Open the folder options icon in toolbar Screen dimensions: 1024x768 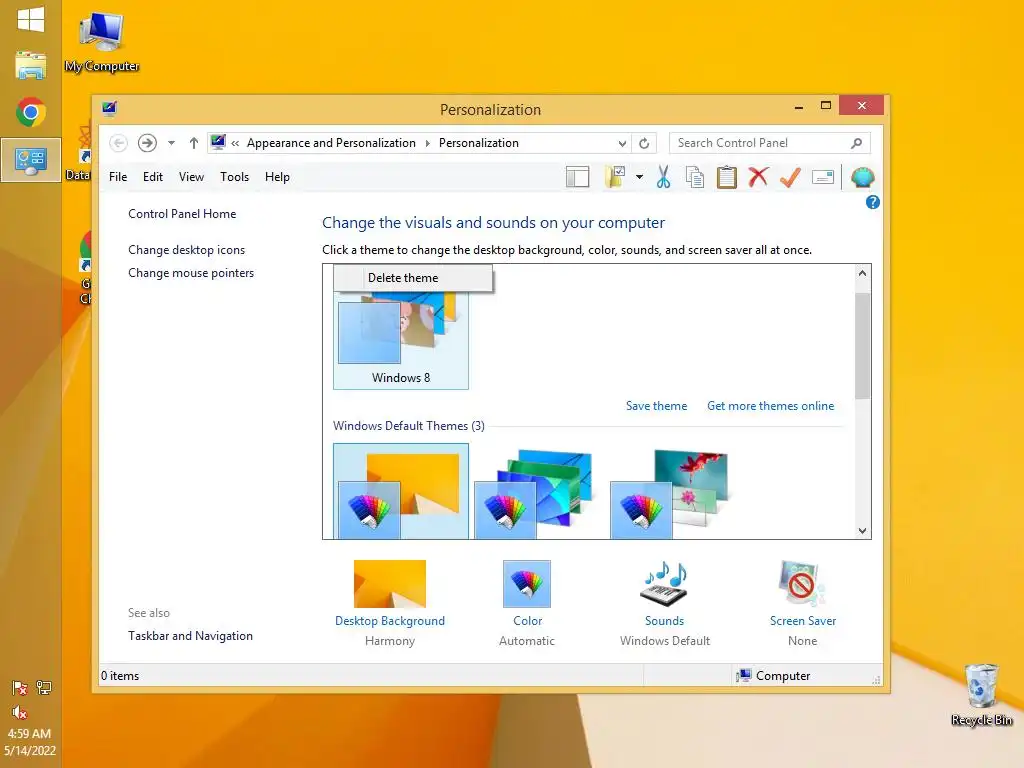pyautogui.click(x=615, y=177)
